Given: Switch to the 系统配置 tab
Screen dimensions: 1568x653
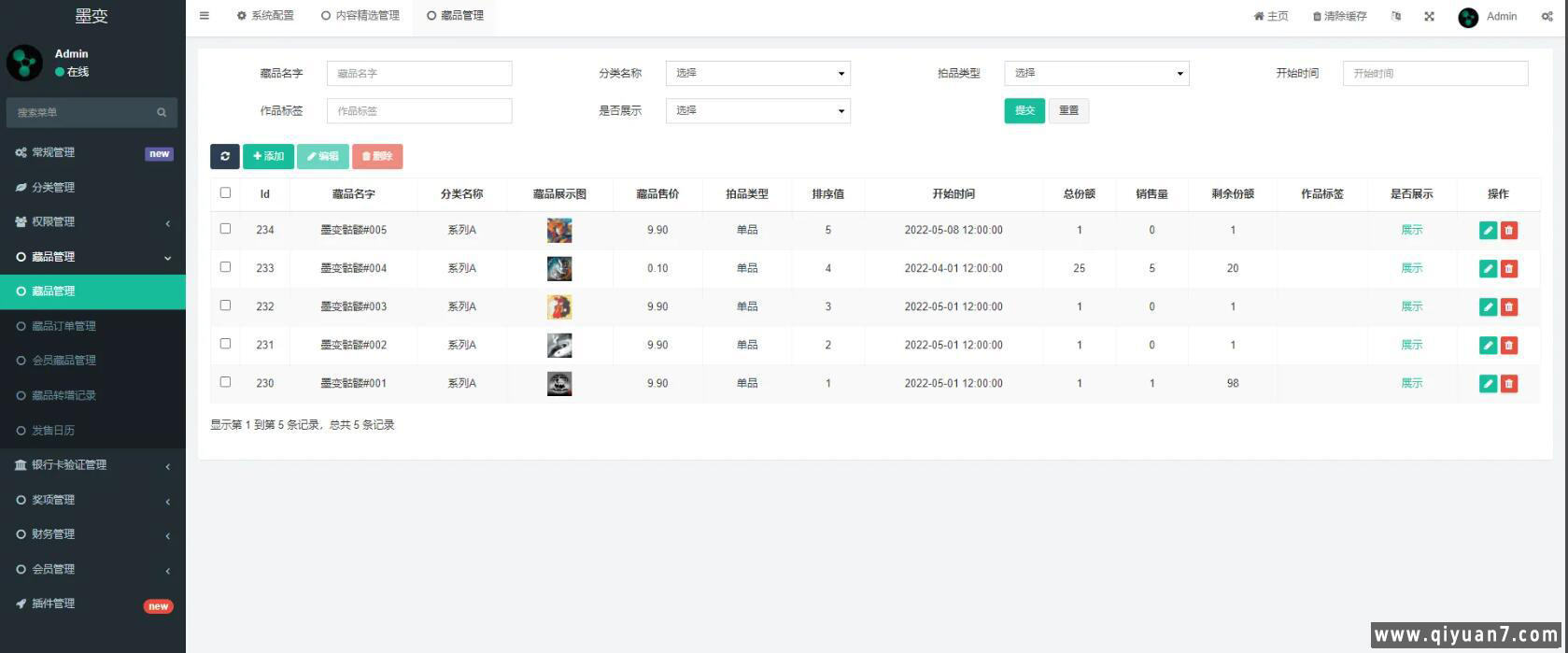Looking at the screenshot, I should point(265,16).
